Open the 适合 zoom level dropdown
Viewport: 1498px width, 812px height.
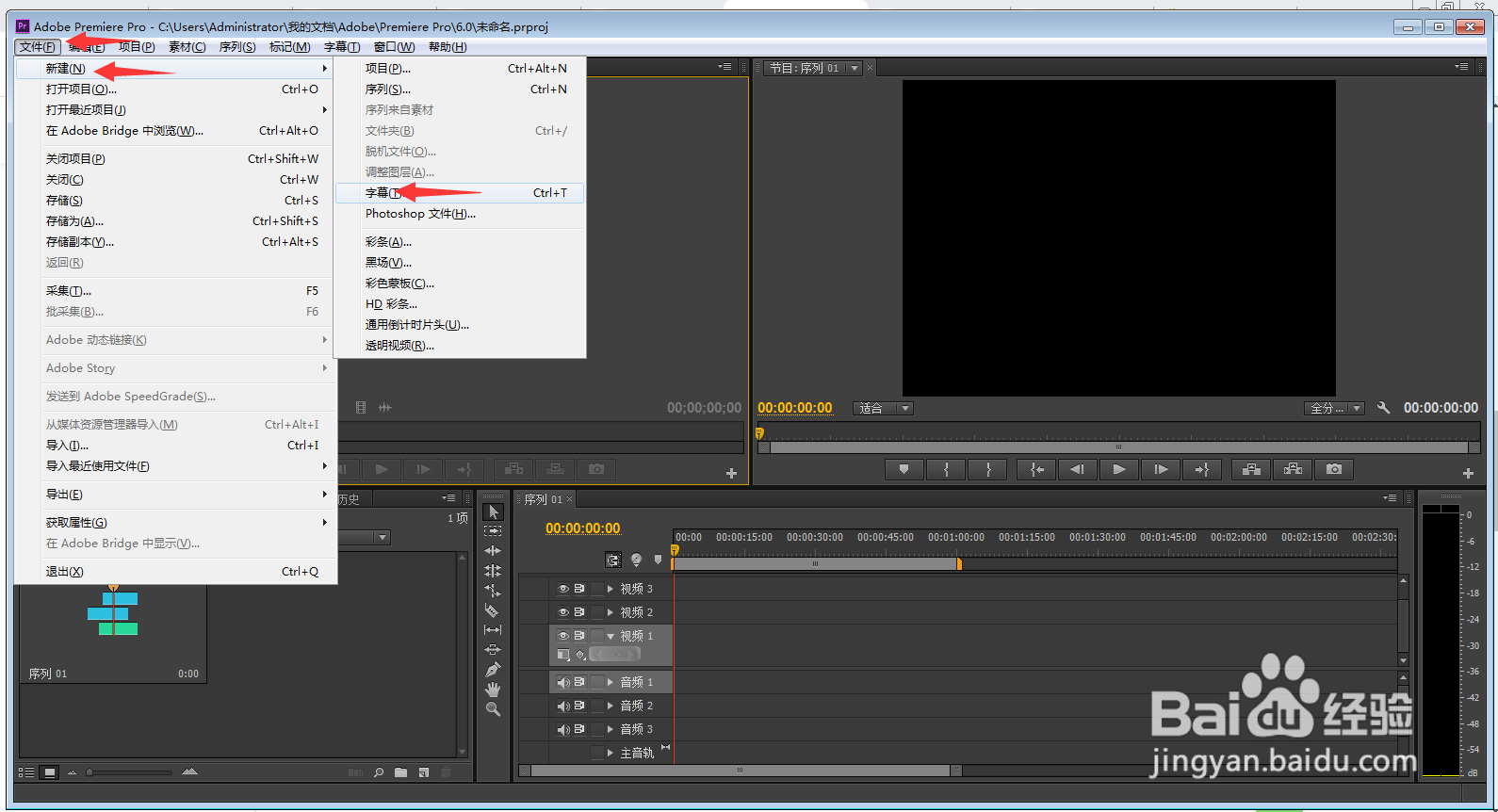pyautogui.click(x=883, y=408)
